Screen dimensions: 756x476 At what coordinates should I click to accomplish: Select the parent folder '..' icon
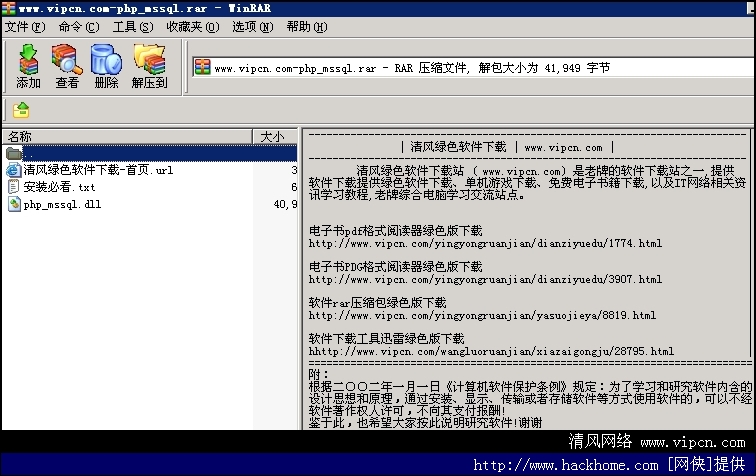14,153
